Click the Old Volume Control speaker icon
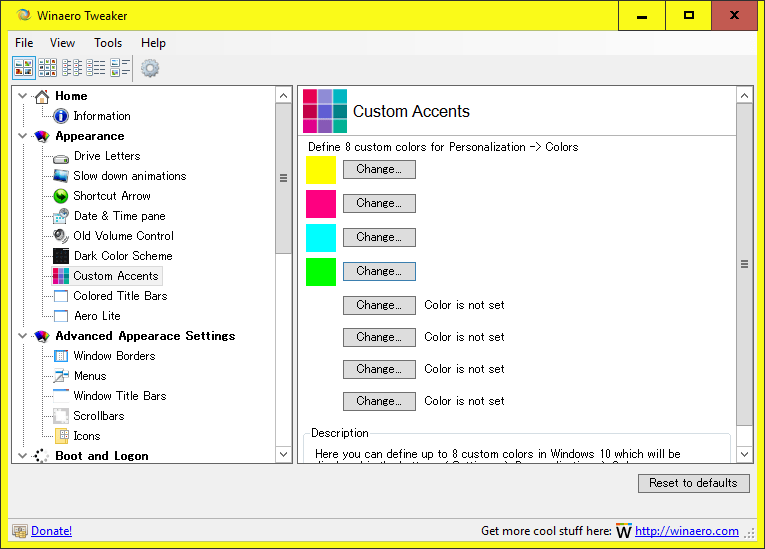This screenshot has height=549, width=765. pos(60,236)
